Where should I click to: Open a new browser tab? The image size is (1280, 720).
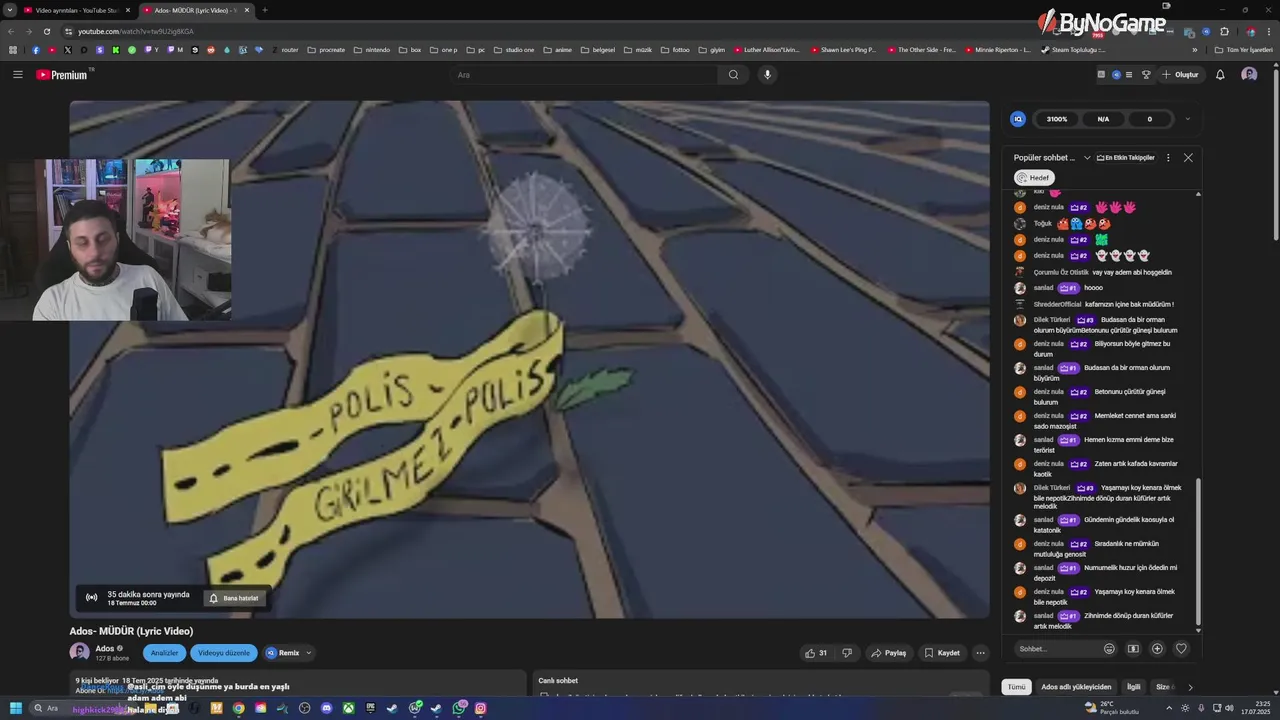point(264,10)
